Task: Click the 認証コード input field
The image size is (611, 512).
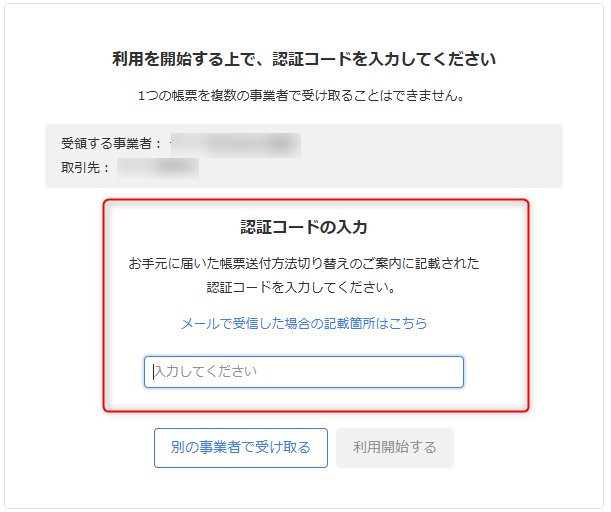Action: pos(303,372)
